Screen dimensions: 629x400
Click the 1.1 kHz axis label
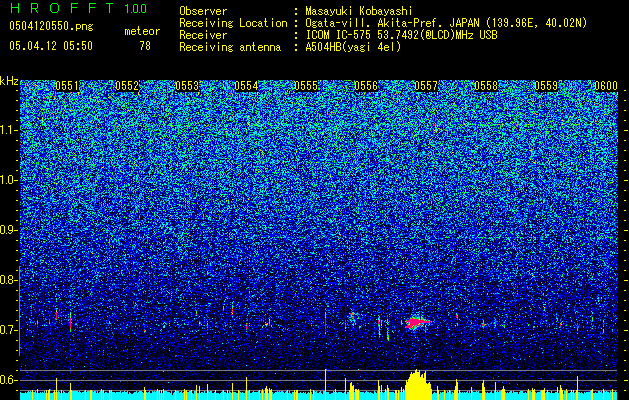(x=9, y=130)
